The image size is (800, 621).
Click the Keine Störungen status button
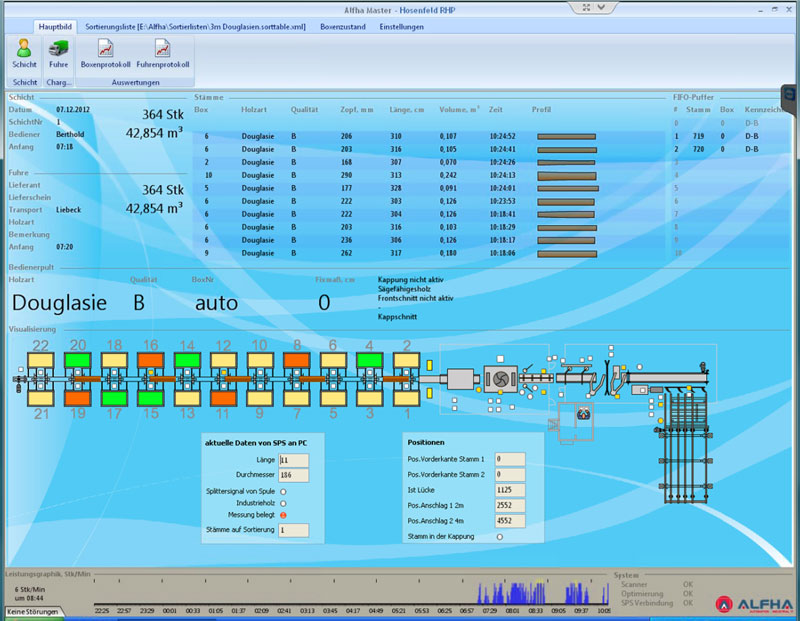pos(30,611)
